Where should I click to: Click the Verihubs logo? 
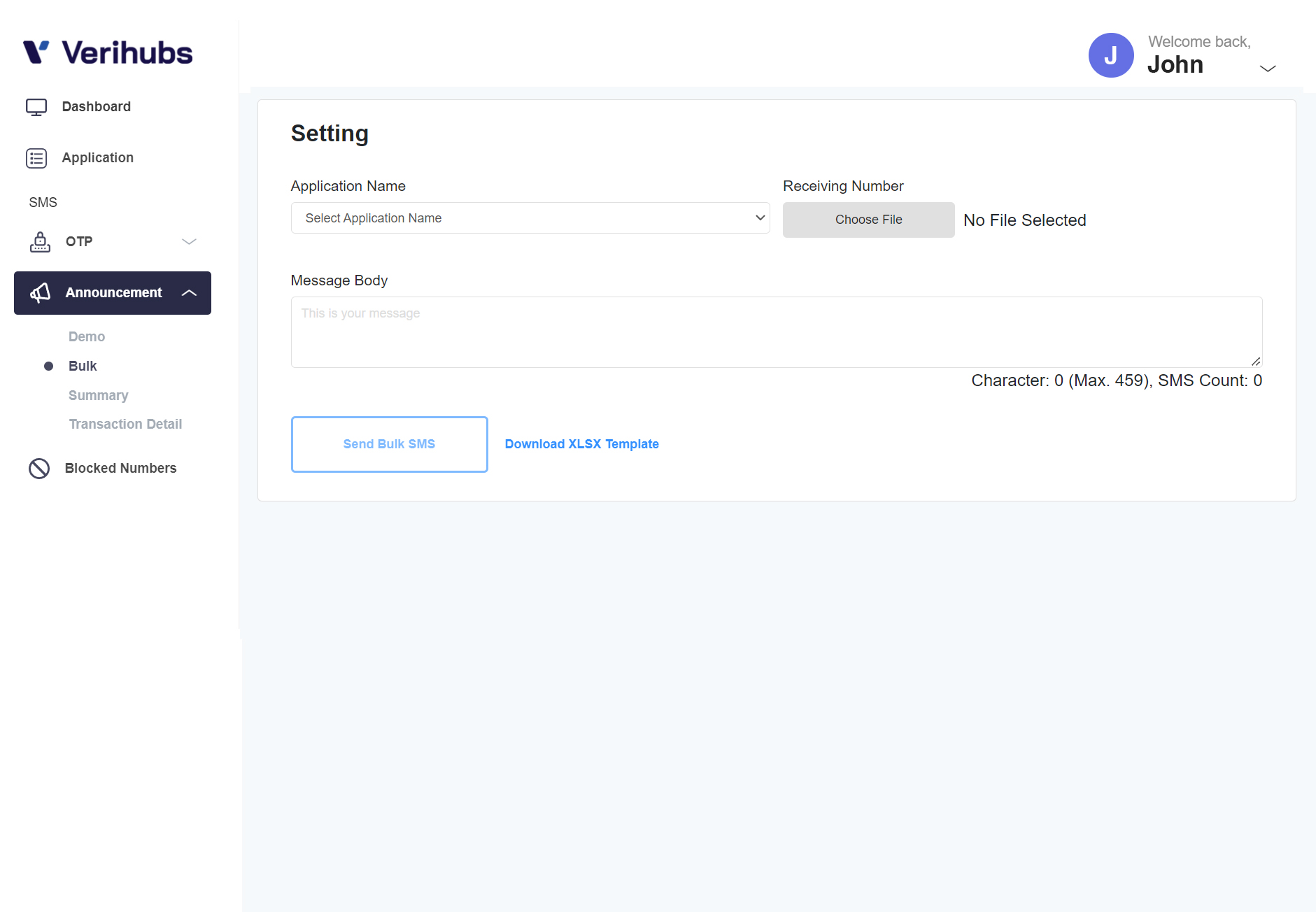coord(108,52)
